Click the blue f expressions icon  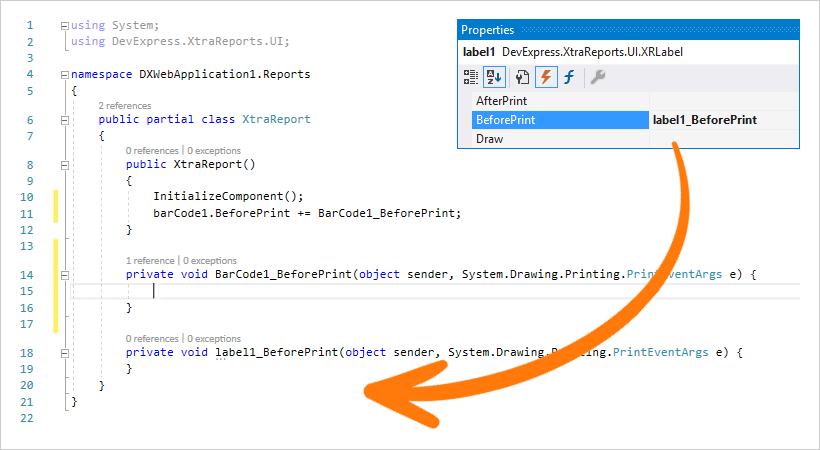click(x=569, y=77)
